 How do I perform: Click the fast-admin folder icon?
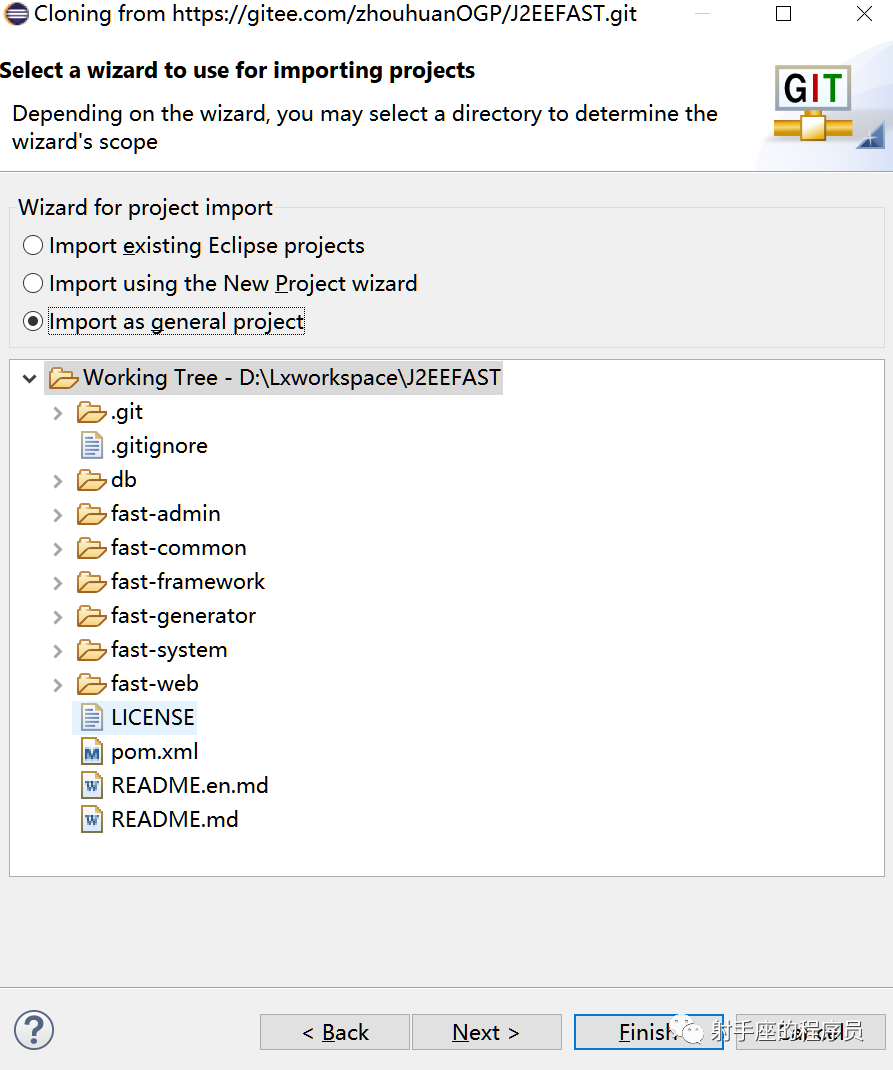pos(92,514)
